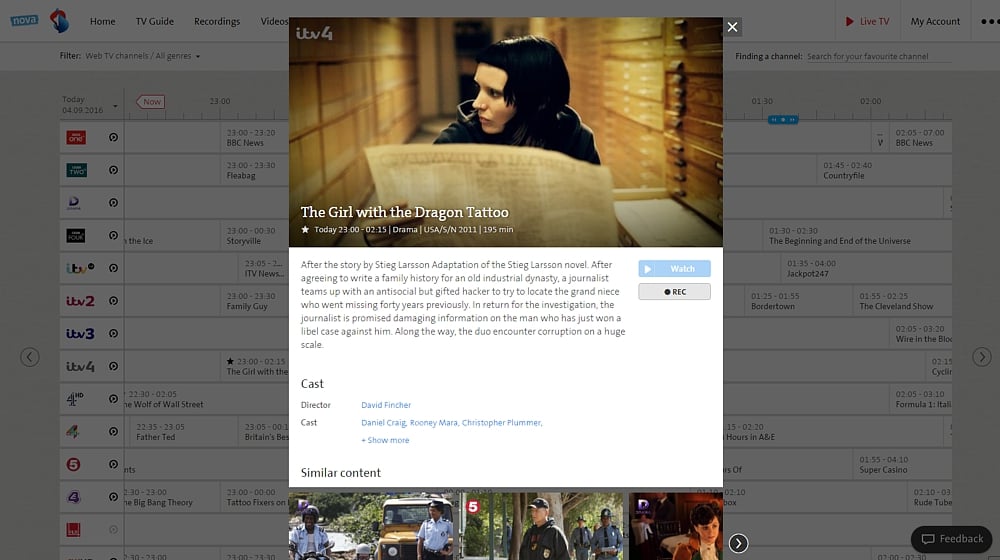Image resolution: width=1000 pixels, height=560 pixels.
Task: Click the BBC Four channel logo
Action: [75, 235]
